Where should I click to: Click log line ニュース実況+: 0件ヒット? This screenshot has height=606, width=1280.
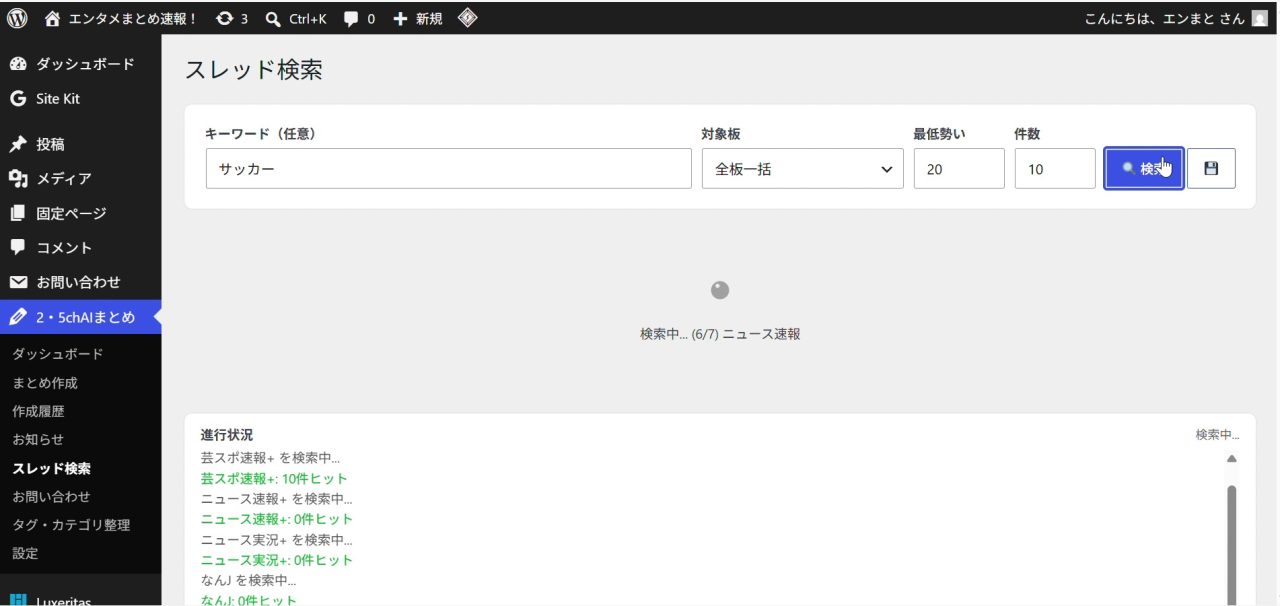point(277,560)
